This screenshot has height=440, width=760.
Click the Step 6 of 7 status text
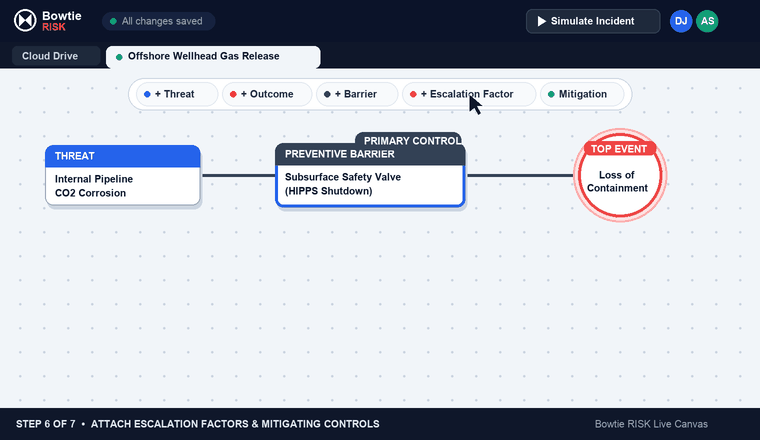198,424
